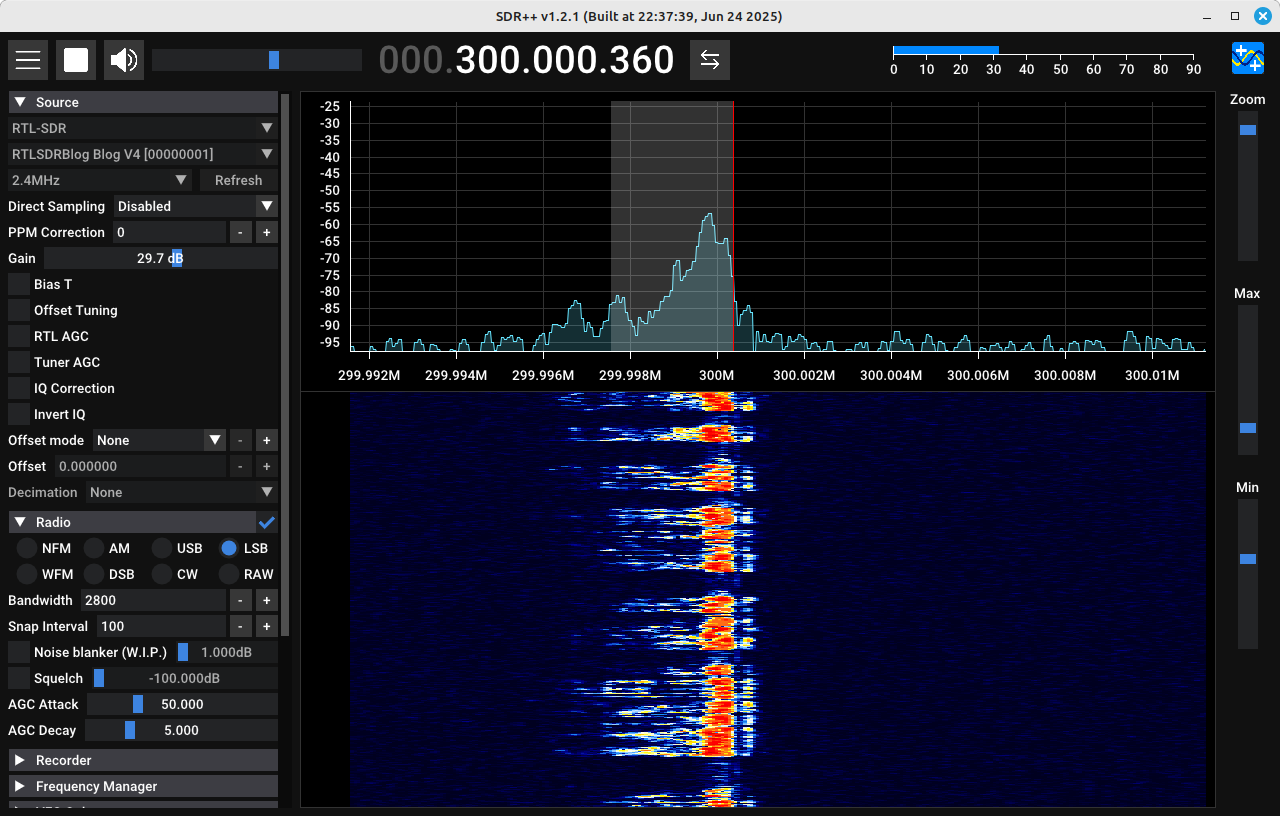This screenshot has width=1280, height=816.
Task: Open the RTLSDRBlog Blog V4 device dropdown
Action: pos(143,154)
